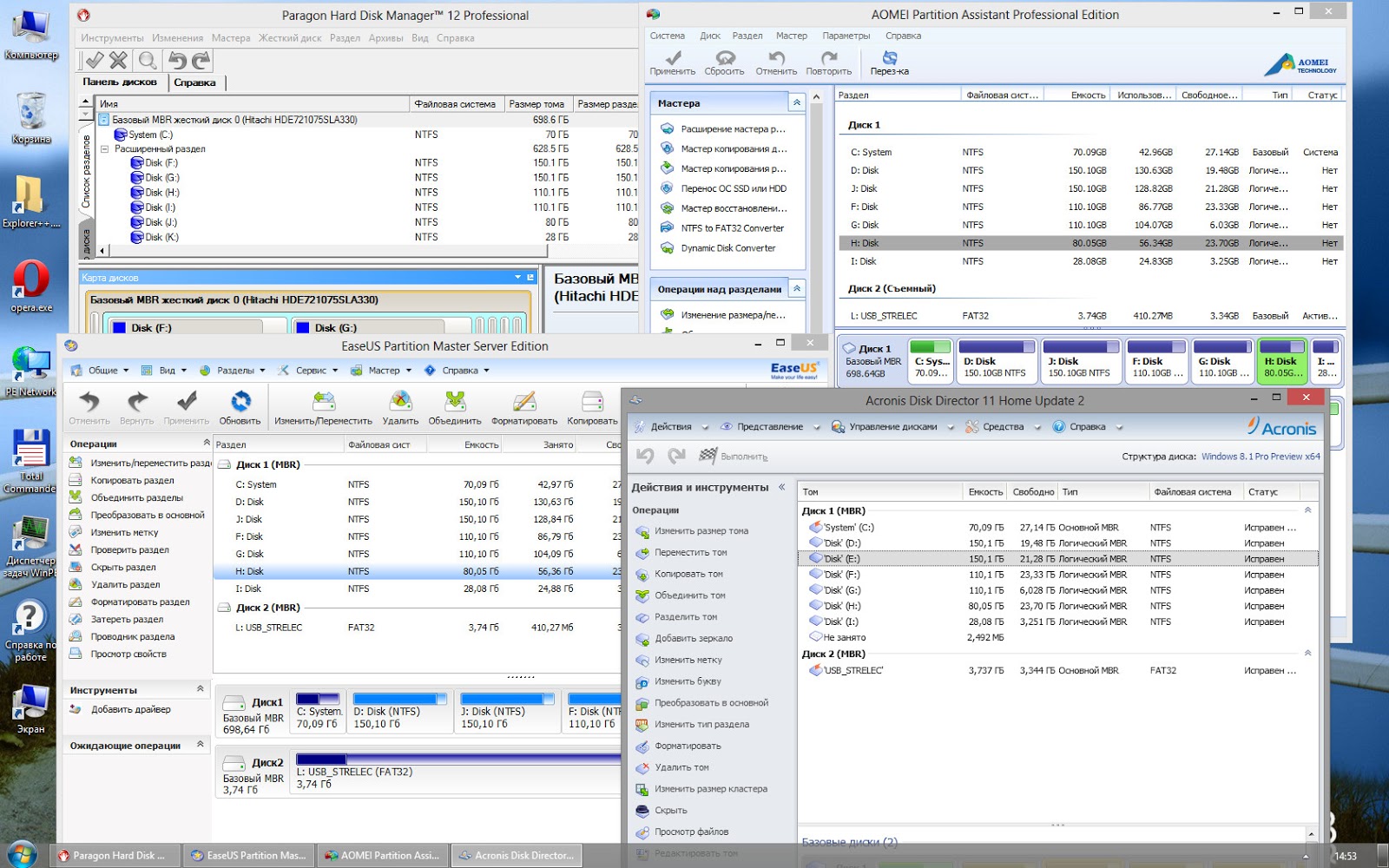Click the green H: Disk block in AOMEI disk map
This screenshot has width=1389, height=868.
1281,360
